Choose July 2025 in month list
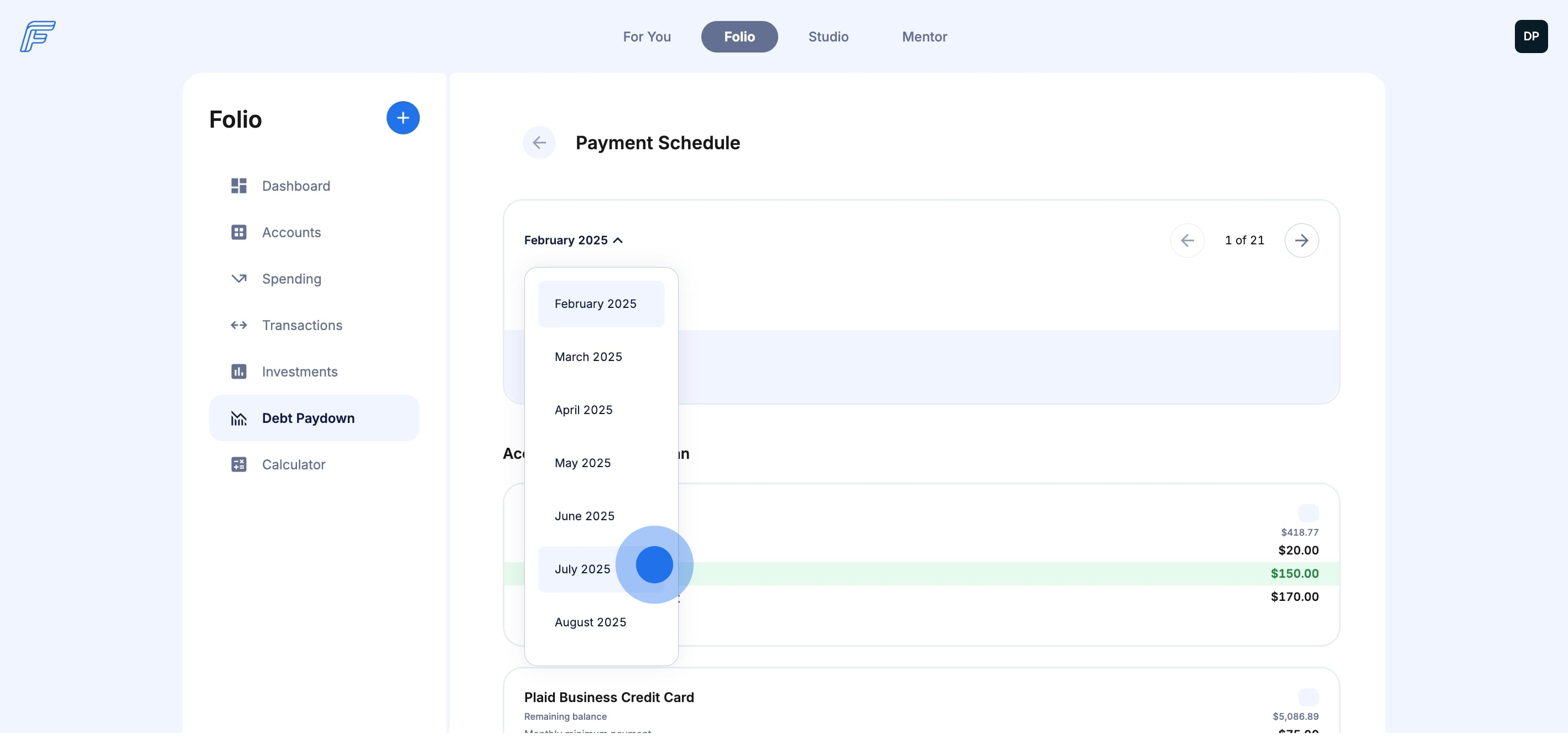The image size is (1568, 743). pyautogui.click(x=582, y=569)
